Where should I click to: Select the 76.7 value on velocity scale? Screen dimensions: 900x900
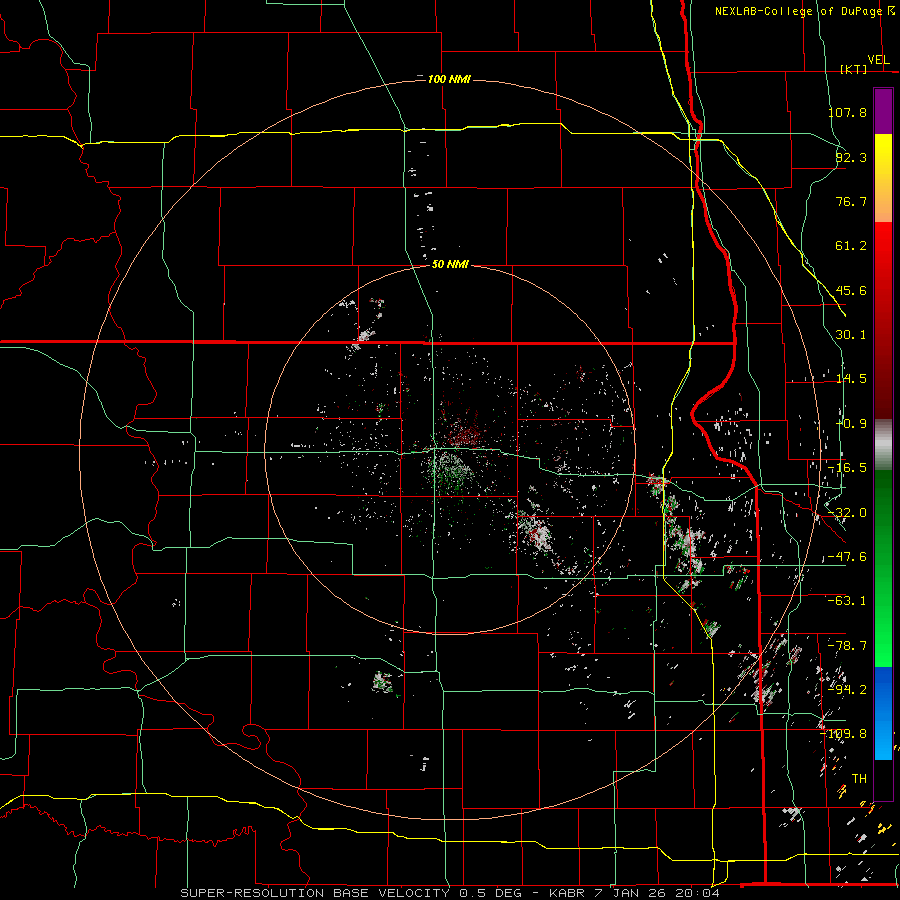tap(851, 201)
